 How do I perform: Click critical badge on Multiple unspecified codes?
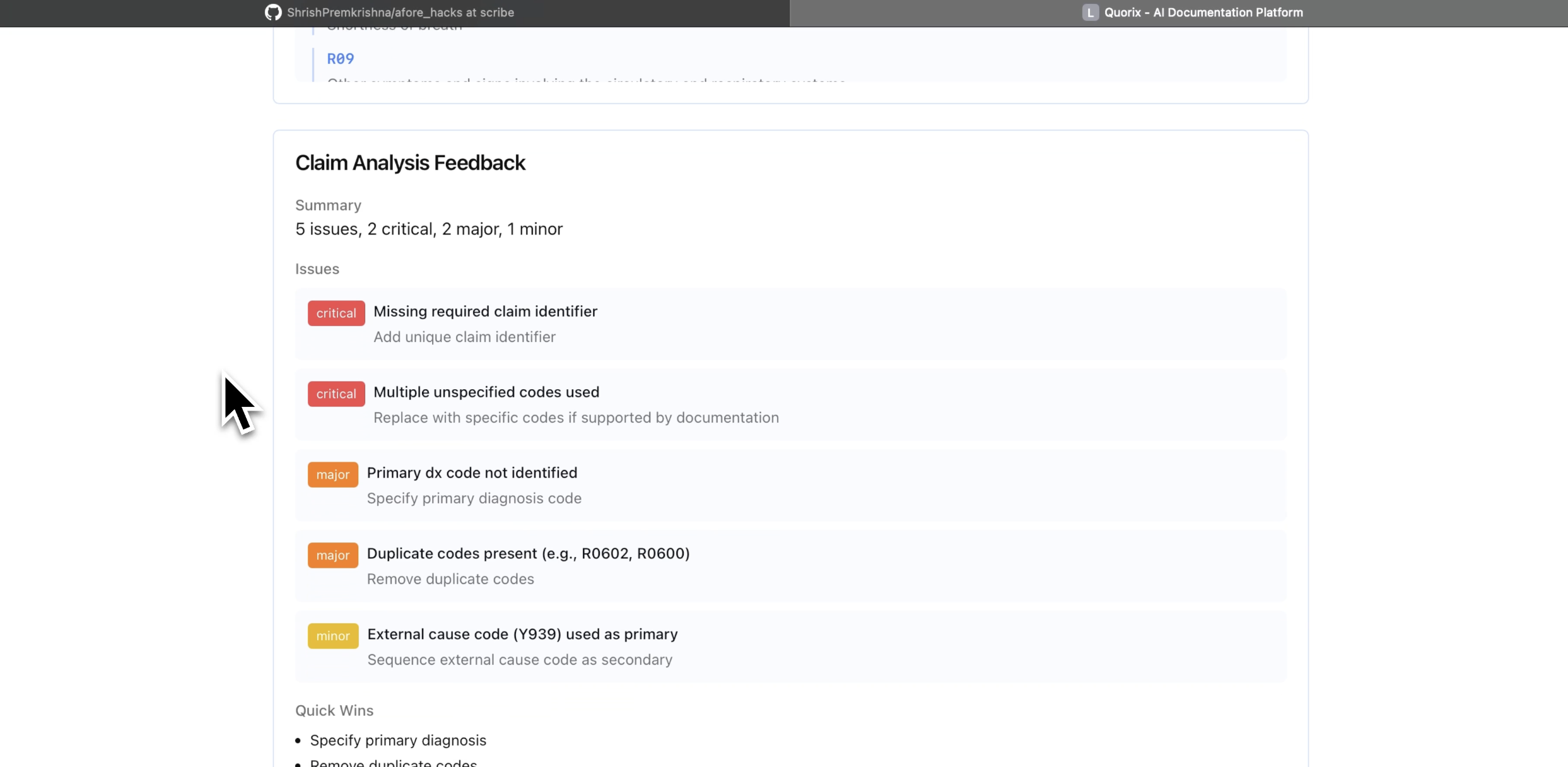pos(336,394)
